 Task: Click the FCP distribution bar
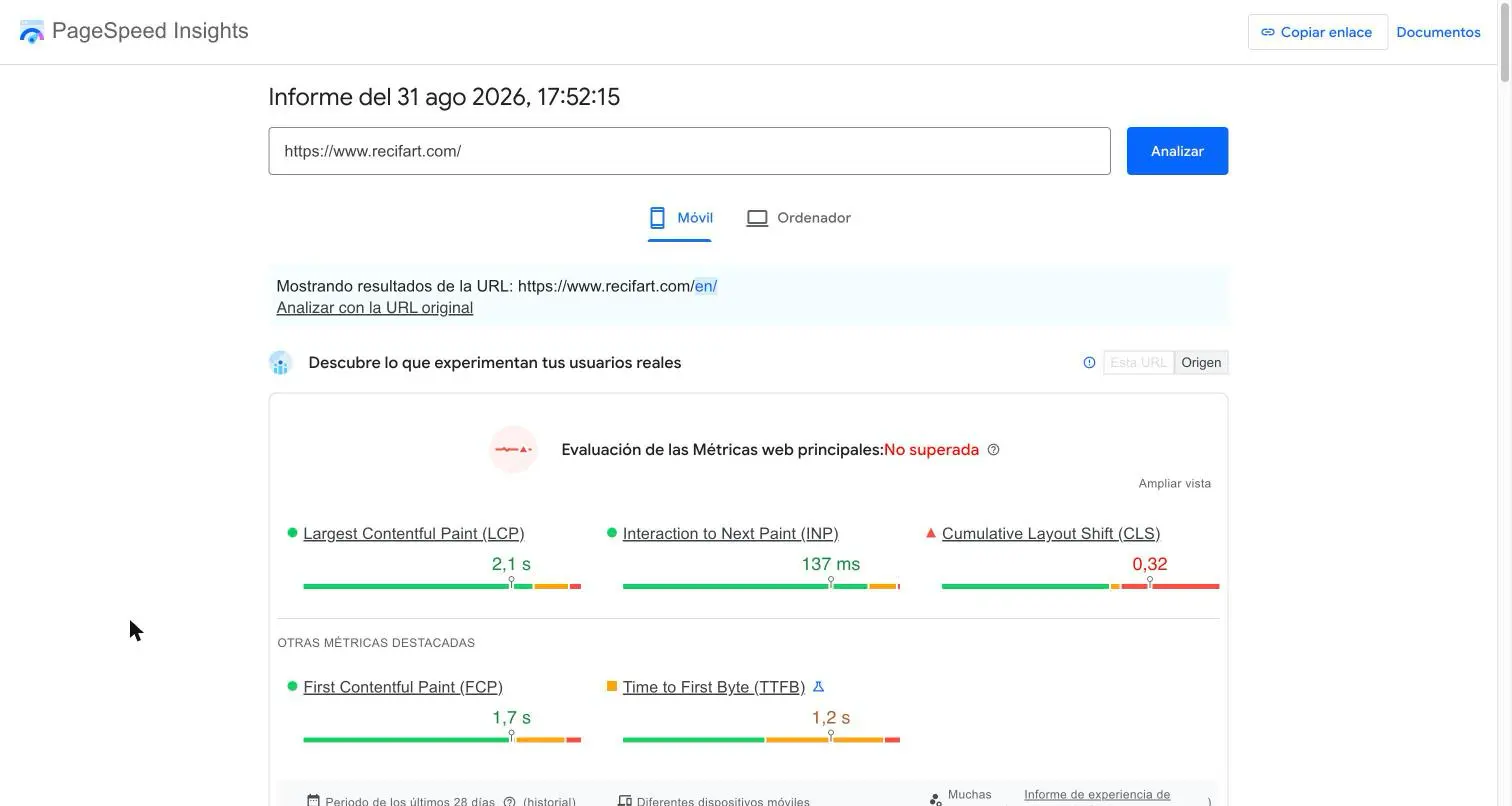[442, 740]
